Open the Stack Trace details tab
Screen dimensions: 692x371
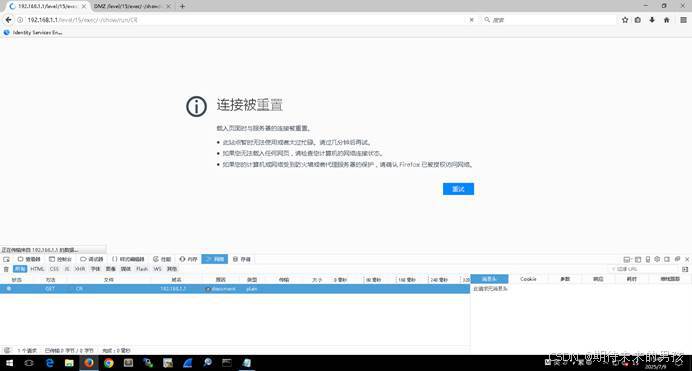(670, 279)
